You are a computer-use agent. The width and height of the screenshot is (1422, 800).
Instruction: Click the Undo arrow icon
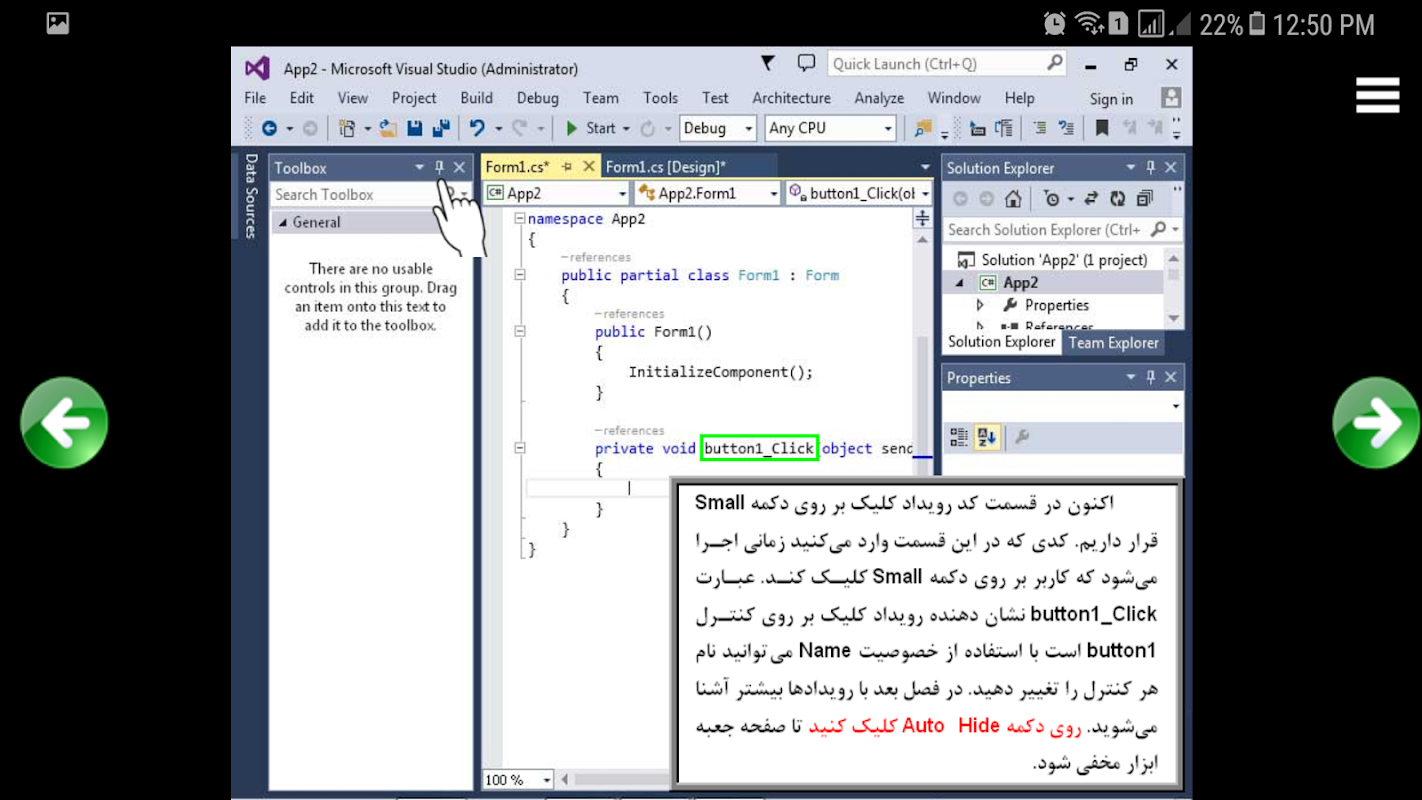(477, 128)
